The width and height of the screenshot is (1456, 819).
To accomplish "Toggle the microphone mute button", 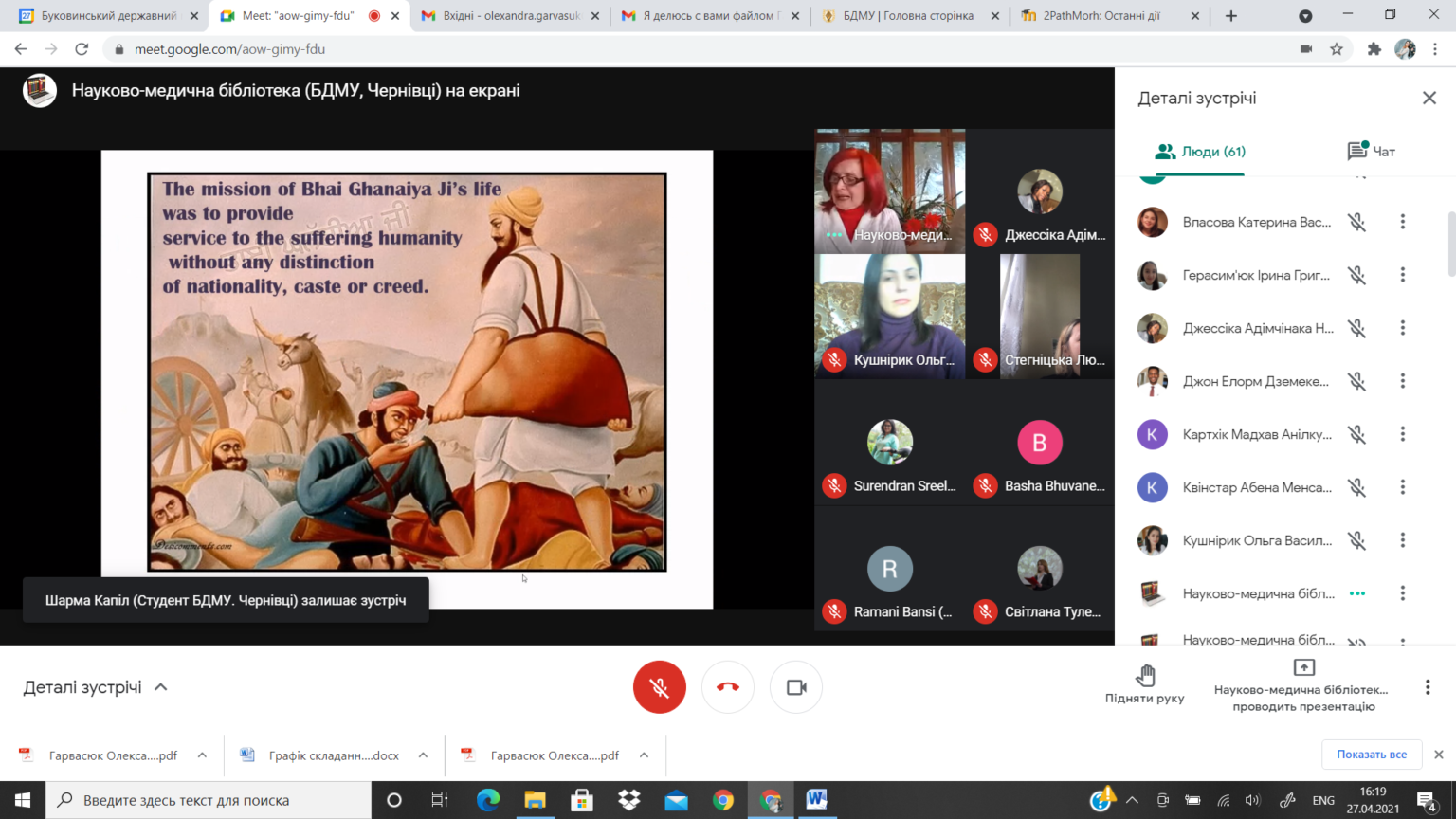I will coord(659,687).
